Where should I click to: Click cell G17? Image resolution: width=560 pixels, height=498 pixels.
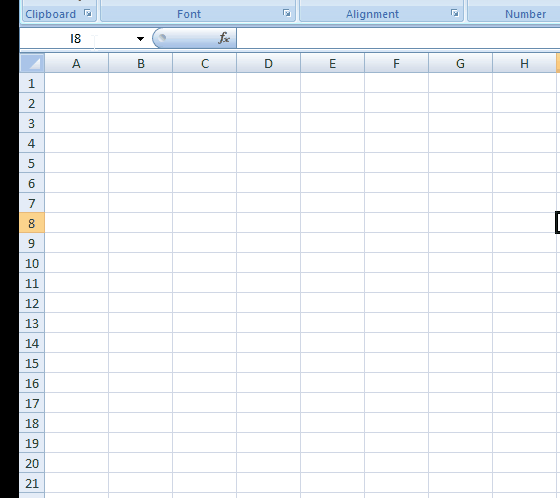pyautogui.click(x=460, y=403)
